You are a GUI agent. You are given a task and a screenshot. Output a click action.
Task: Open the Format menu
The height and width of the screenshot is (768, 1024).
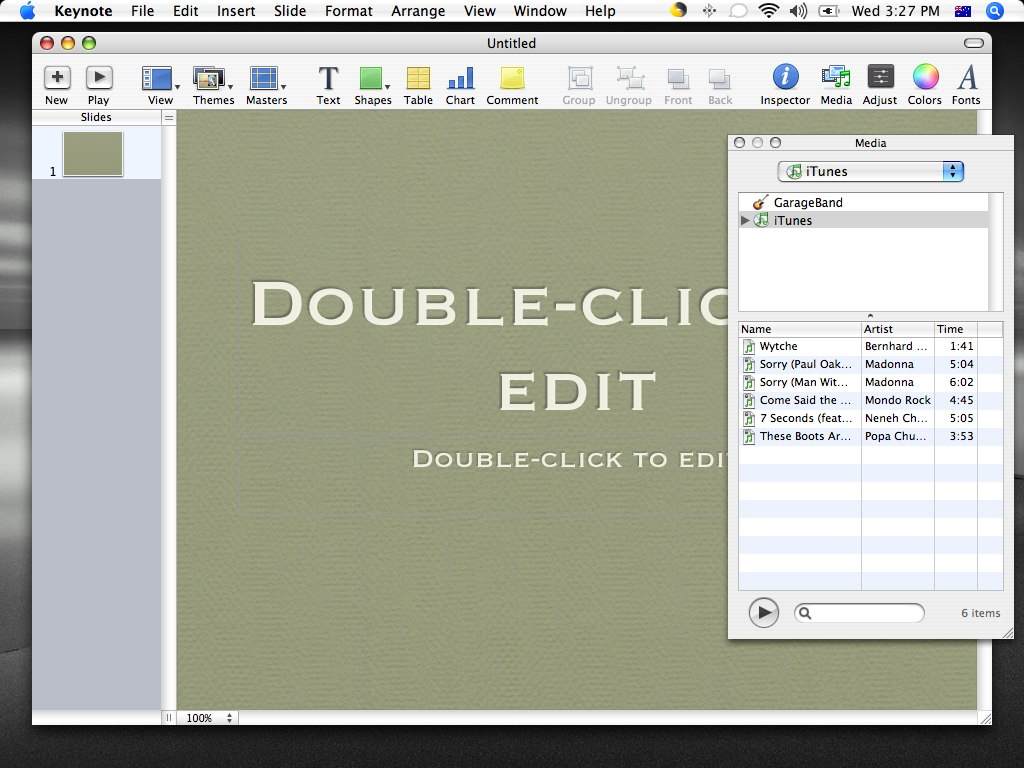point(349,11)
